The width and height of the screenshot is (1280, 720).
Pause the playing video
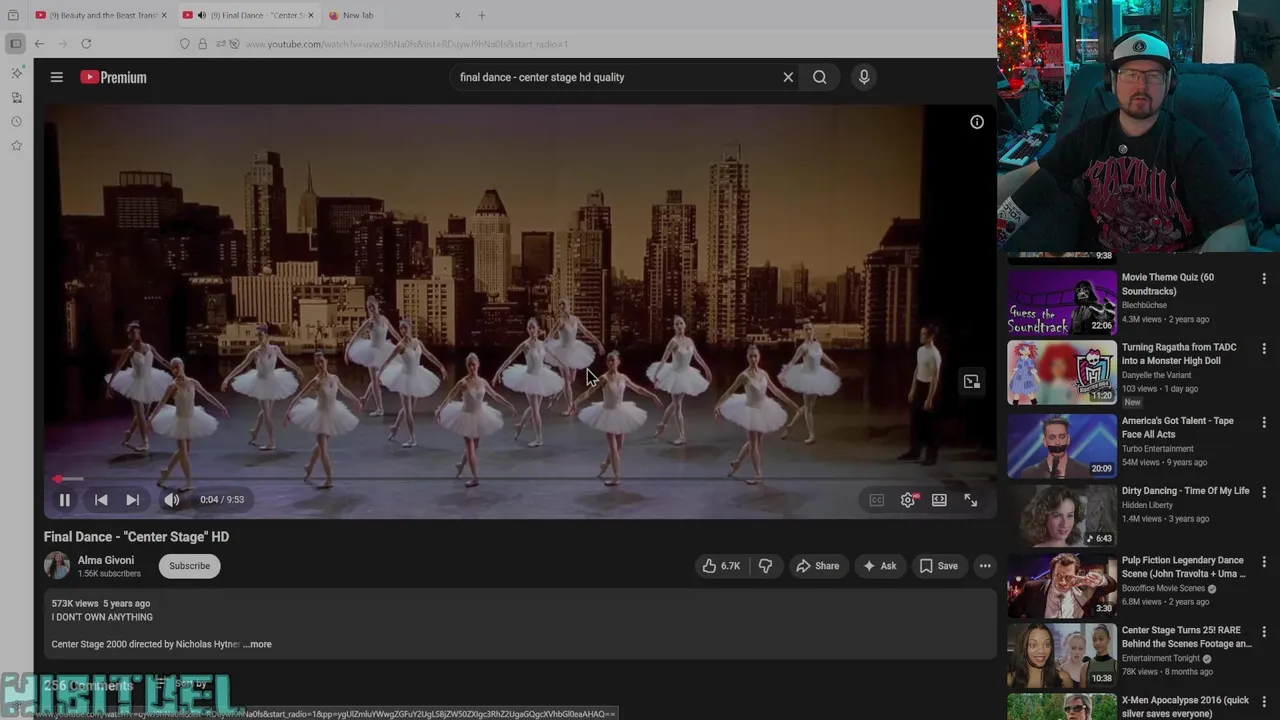[64, 500]
